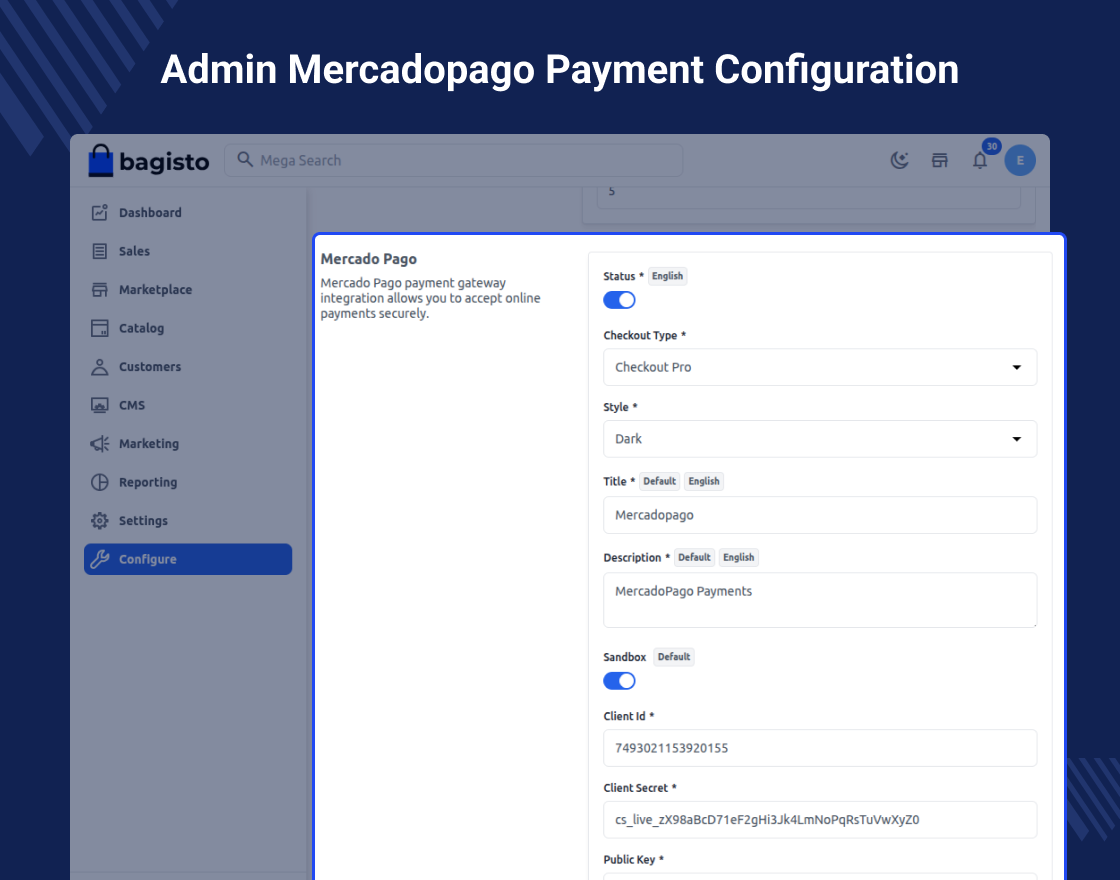
Task: Open the Checkout Type dropdown
Action: click(820, 367)
